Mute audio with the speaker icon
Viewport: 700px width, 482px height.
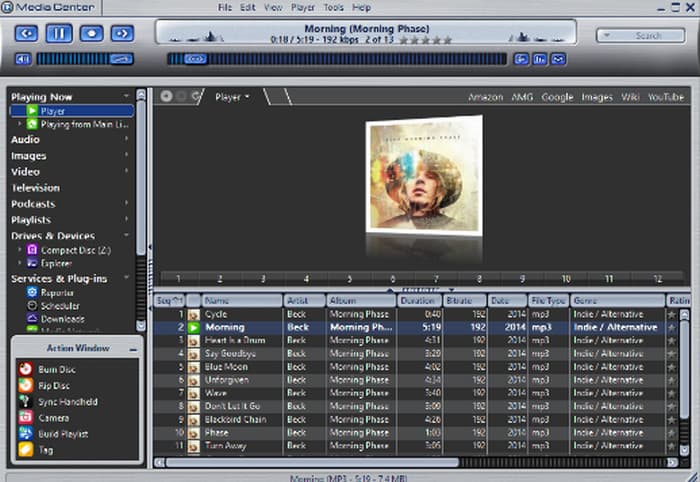pos(23,59)
